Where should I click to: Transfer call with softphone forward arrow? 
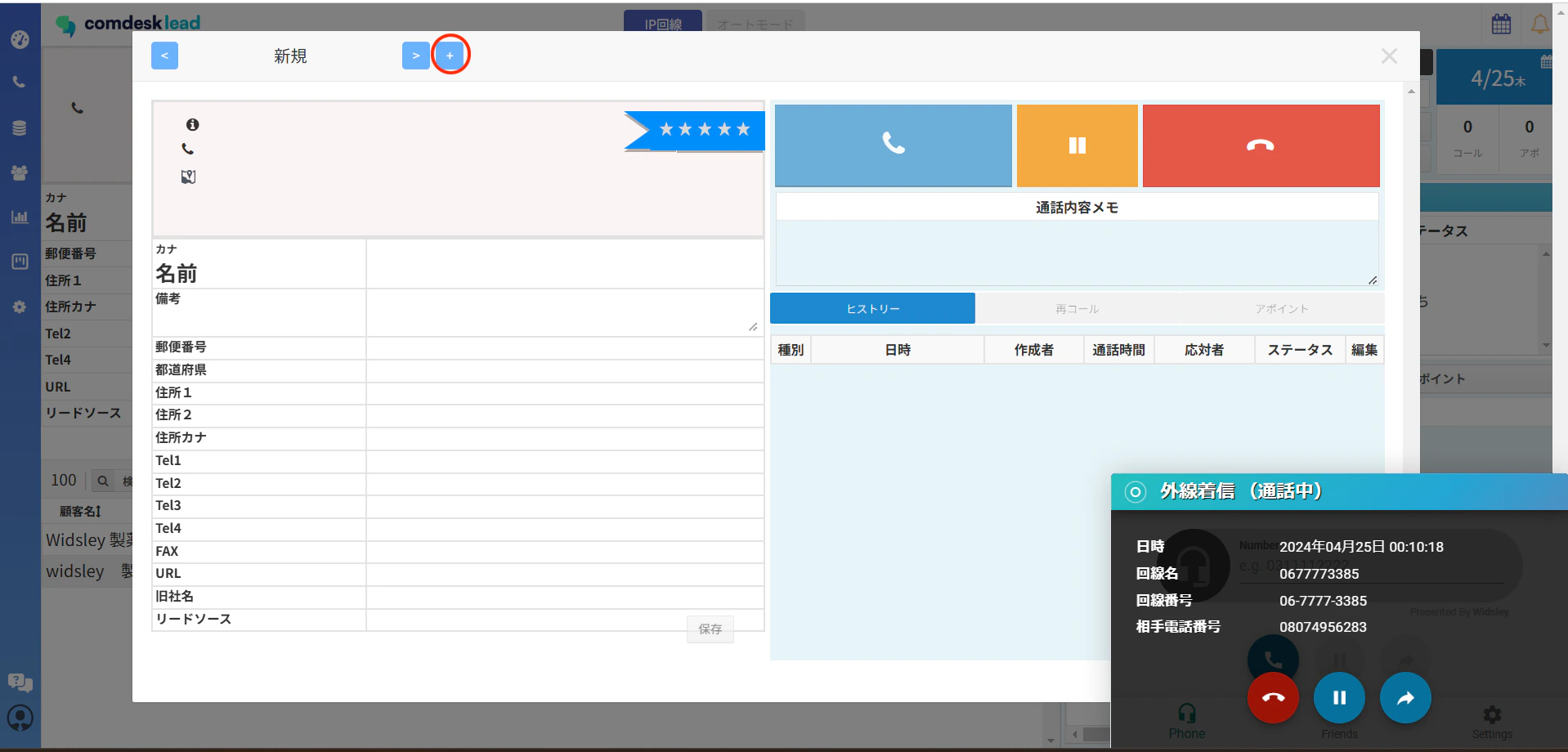coord(1405,697)
